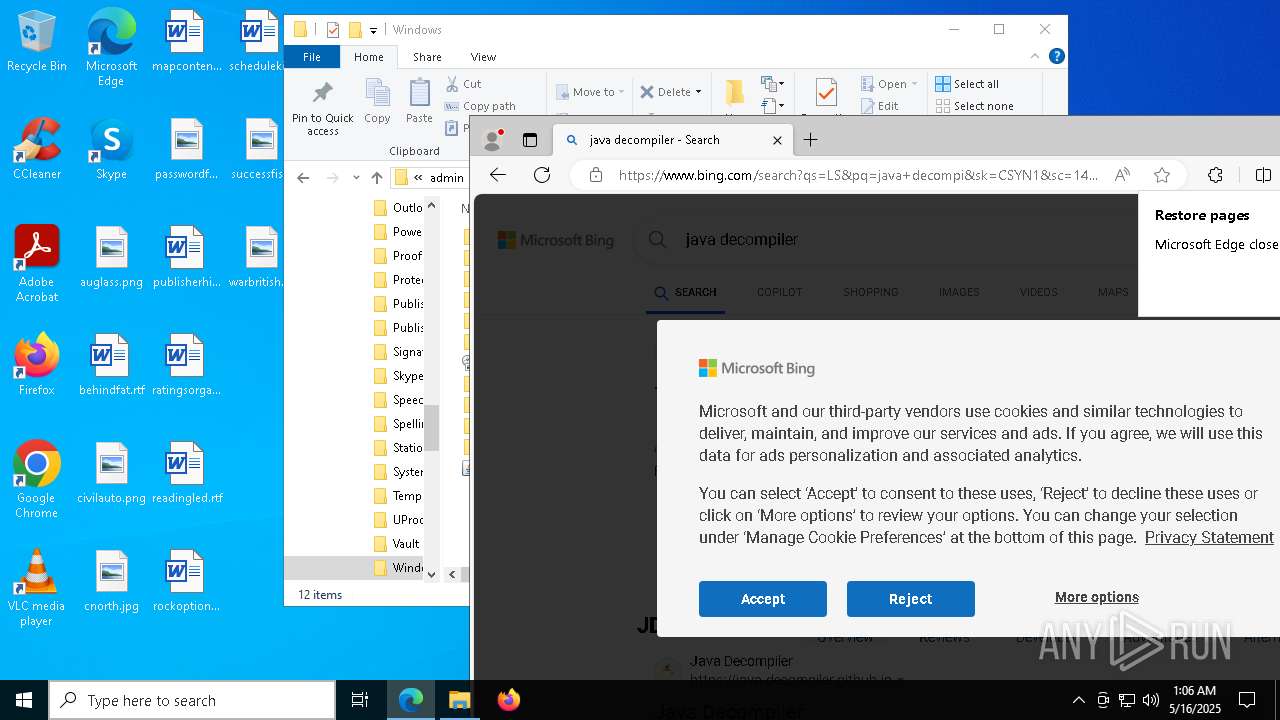1280x720 pixels.
Task: Select Temp folder in navigation tree
Action: [397, 496]
